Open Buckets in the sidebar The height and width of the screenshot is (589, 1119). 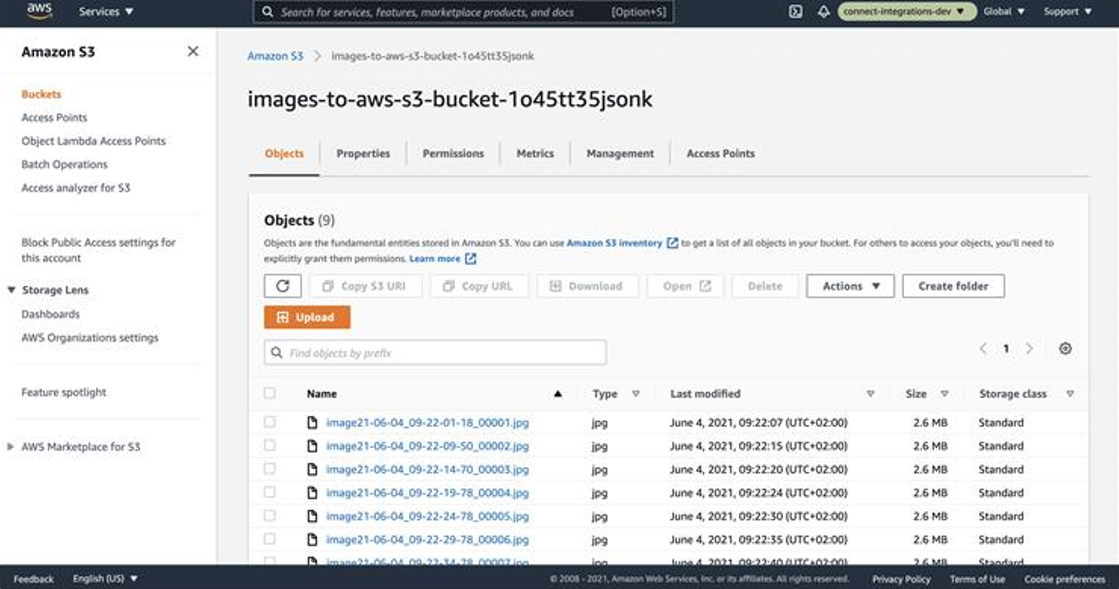click(x=41, y=94)
